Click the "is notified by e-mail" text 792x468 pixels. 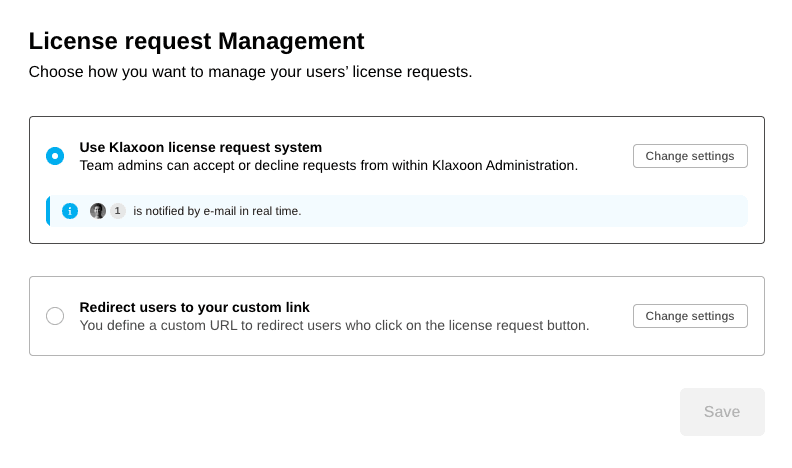coord(217,211)
